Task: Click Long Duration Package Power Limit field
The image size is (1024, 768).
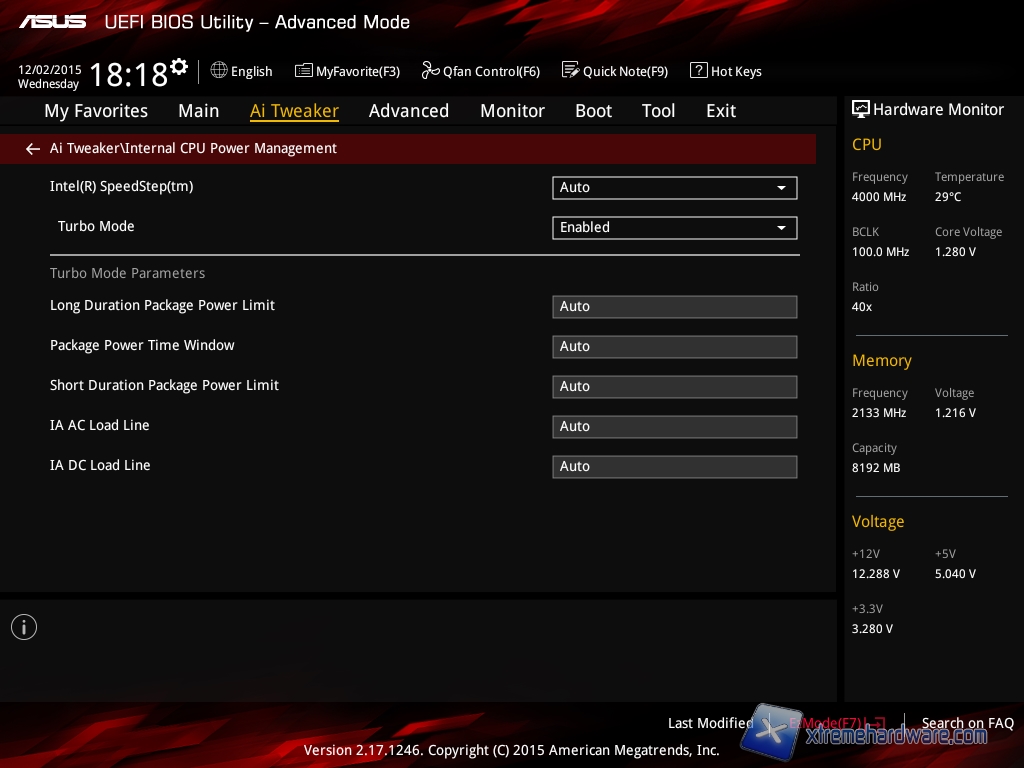Action: pyautogui.click(x=674, y=307)
